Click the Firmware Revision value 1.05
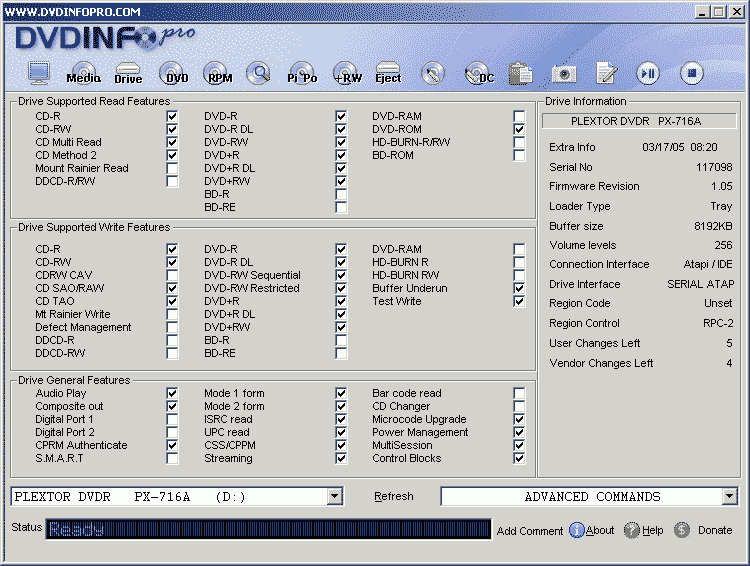This screenshot has height=566, width=750. coord(721,187)
